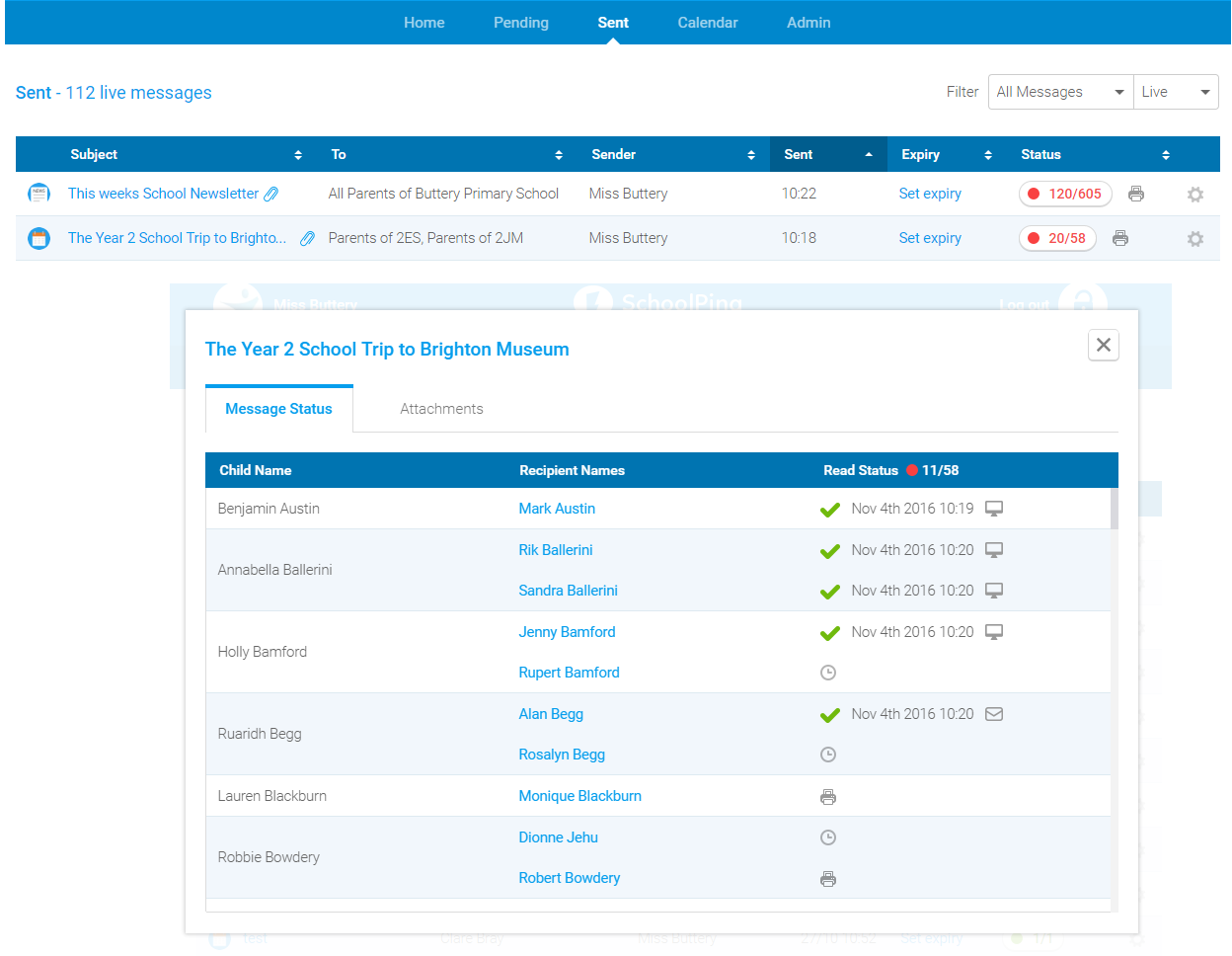Set expiry for the School Newsletter
This screenshot has width=1232, height=956.
click(x=930, y=194)
